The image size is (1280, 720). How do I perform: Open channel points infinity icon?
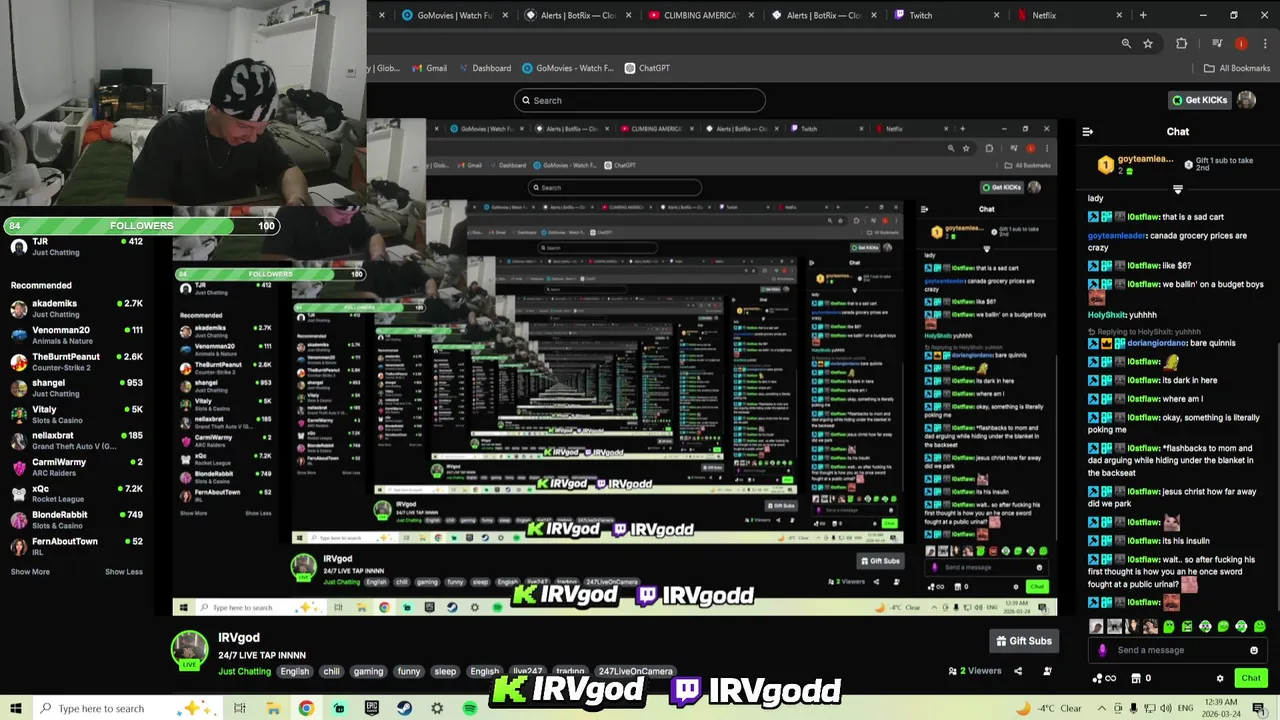point(1105,678)
